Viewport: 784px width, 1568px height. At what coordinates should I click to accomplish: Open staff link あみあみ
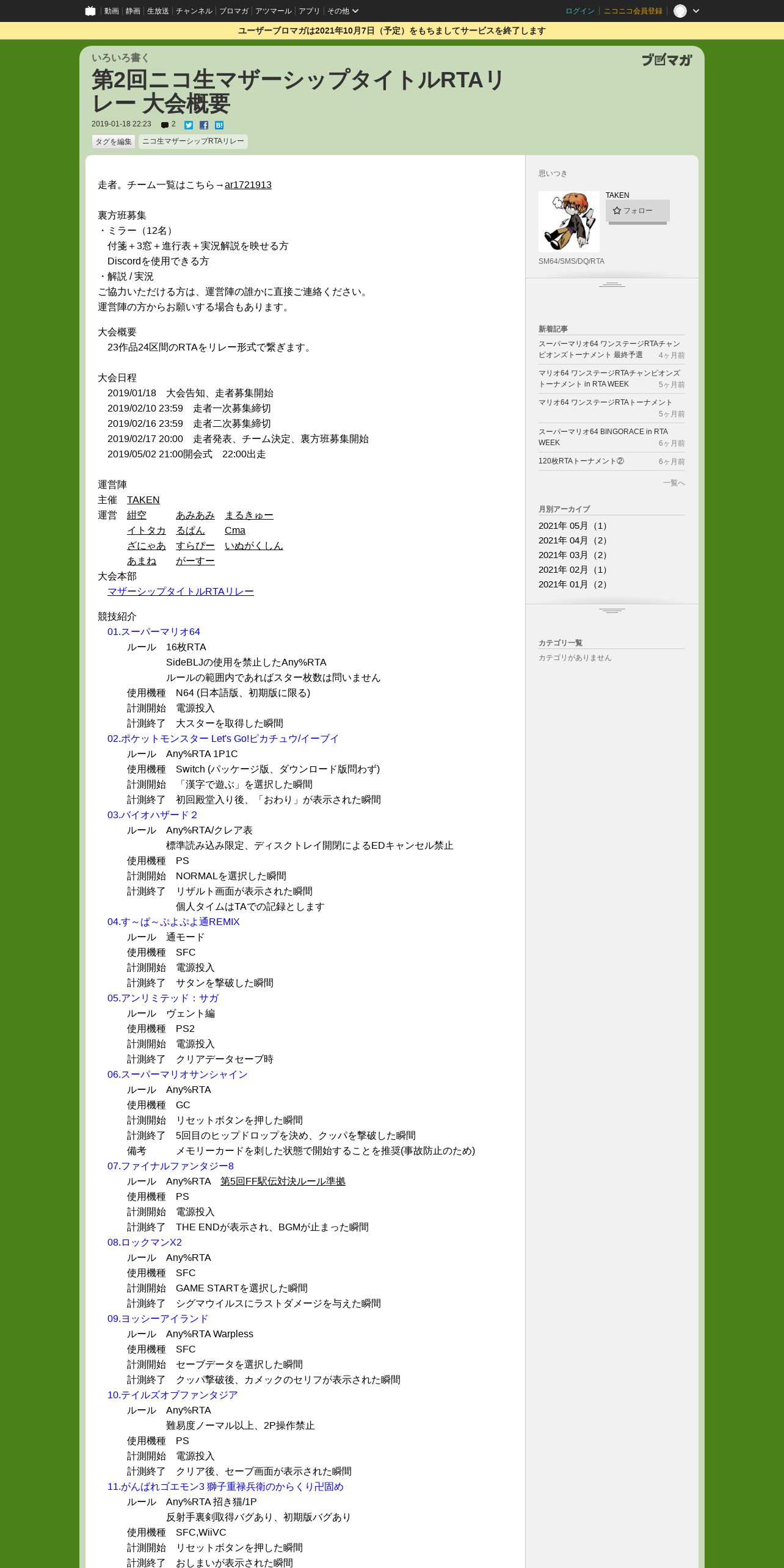[x=195, y=515]
